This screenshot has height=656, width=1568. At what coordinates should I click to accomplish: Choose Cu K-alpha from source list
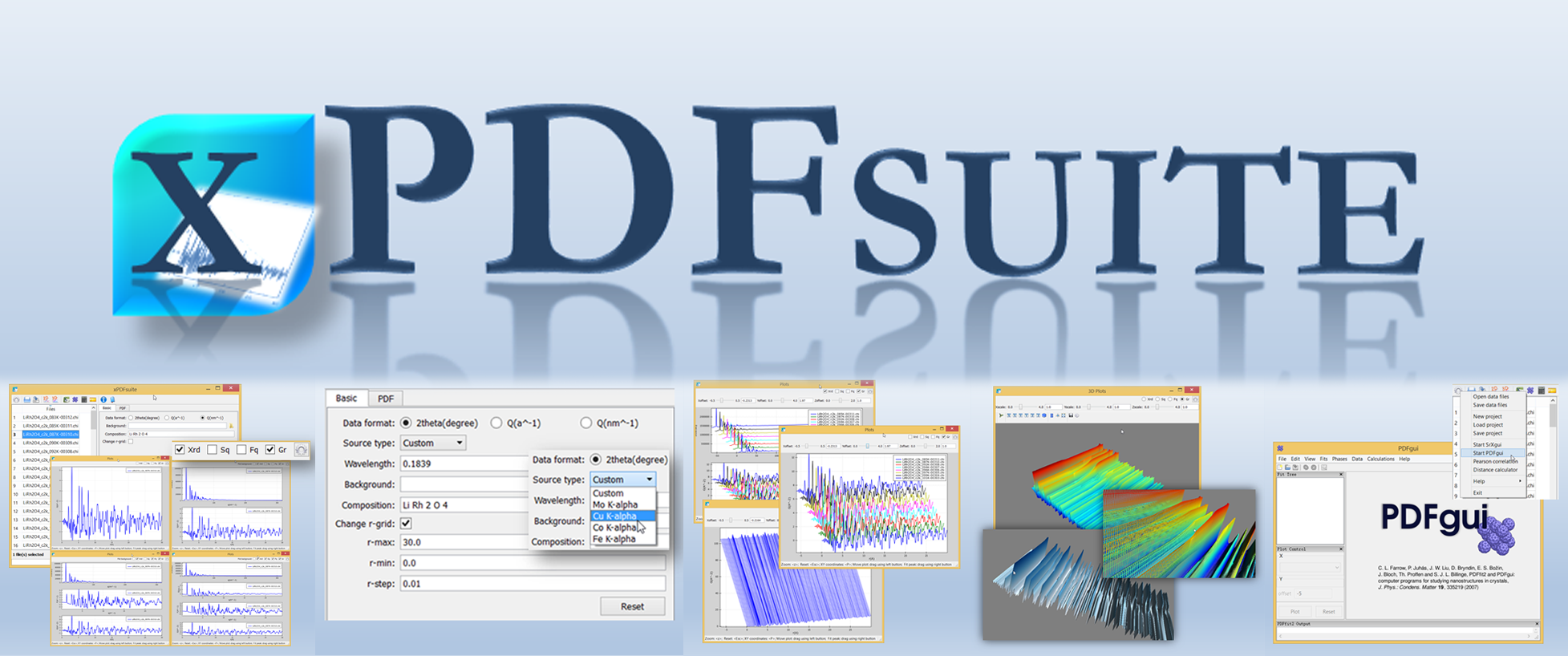623,516
